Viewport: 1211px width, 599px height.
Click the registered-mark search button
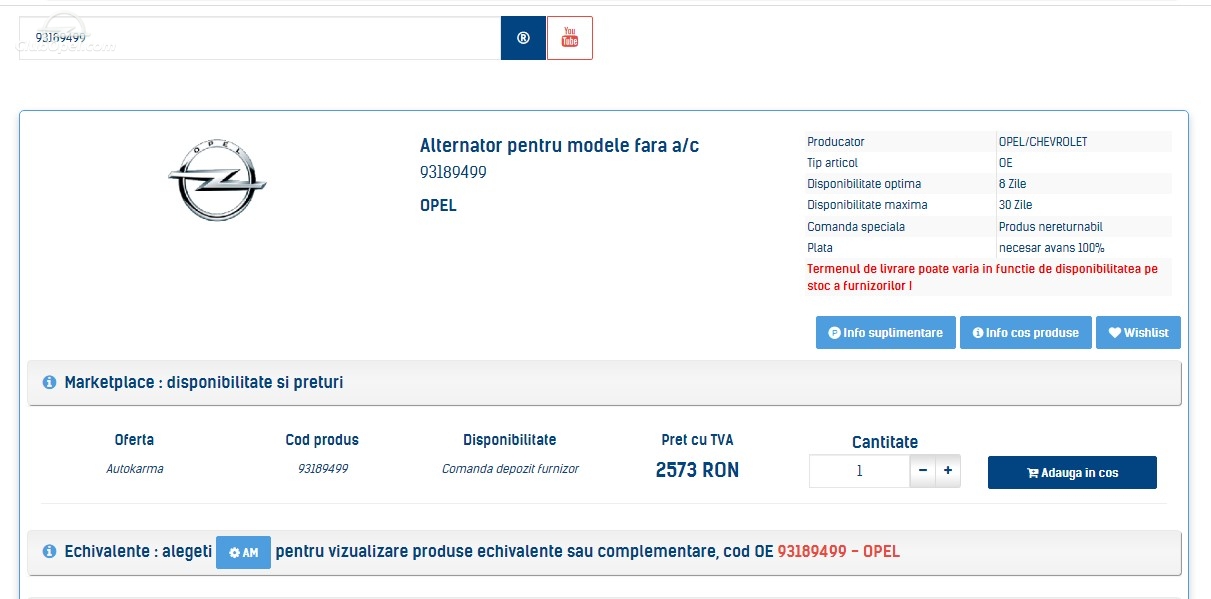pos(523,38)
